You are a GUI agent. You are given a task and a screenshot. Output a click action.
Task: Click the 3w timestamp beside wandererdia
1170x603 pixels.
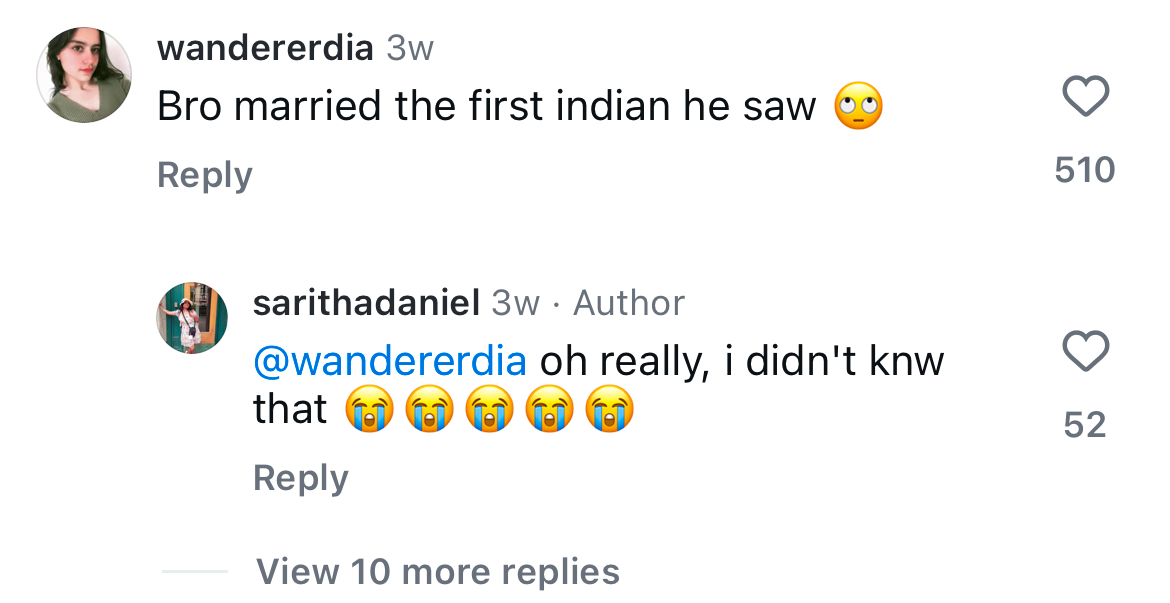410,48
